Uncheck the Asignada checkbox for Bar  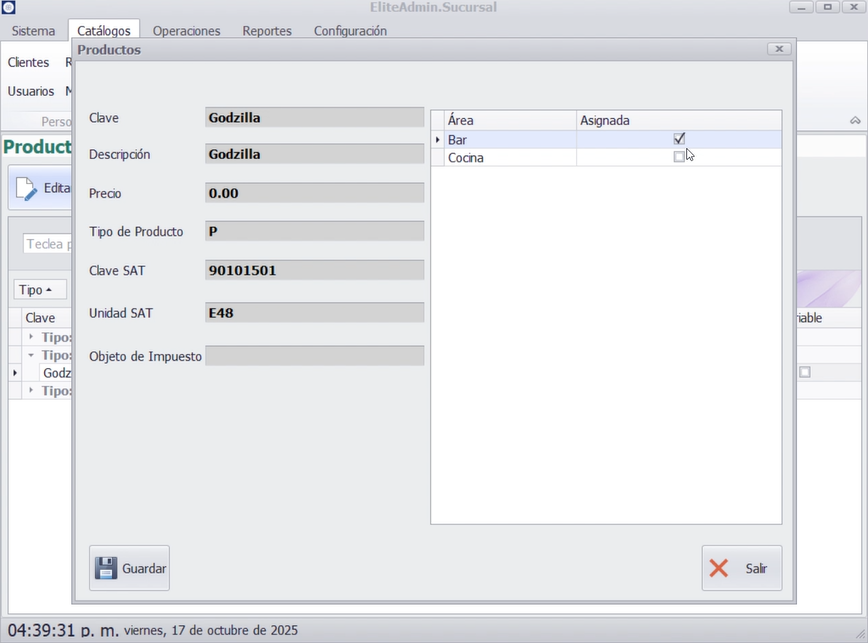[679, 139]
